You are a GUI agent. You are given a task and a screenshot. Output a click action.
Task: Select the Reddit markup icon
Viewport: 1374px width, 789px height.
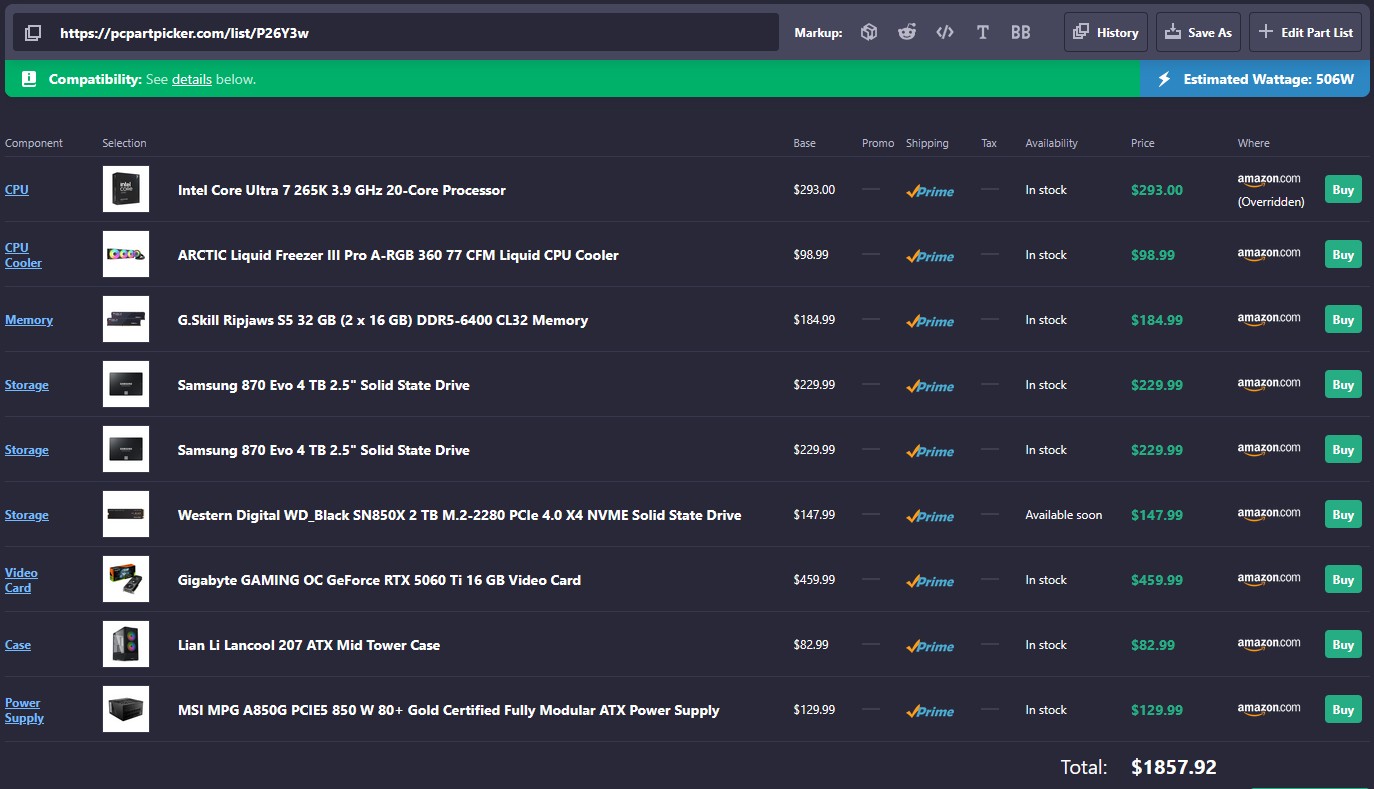tap(907, 32)
